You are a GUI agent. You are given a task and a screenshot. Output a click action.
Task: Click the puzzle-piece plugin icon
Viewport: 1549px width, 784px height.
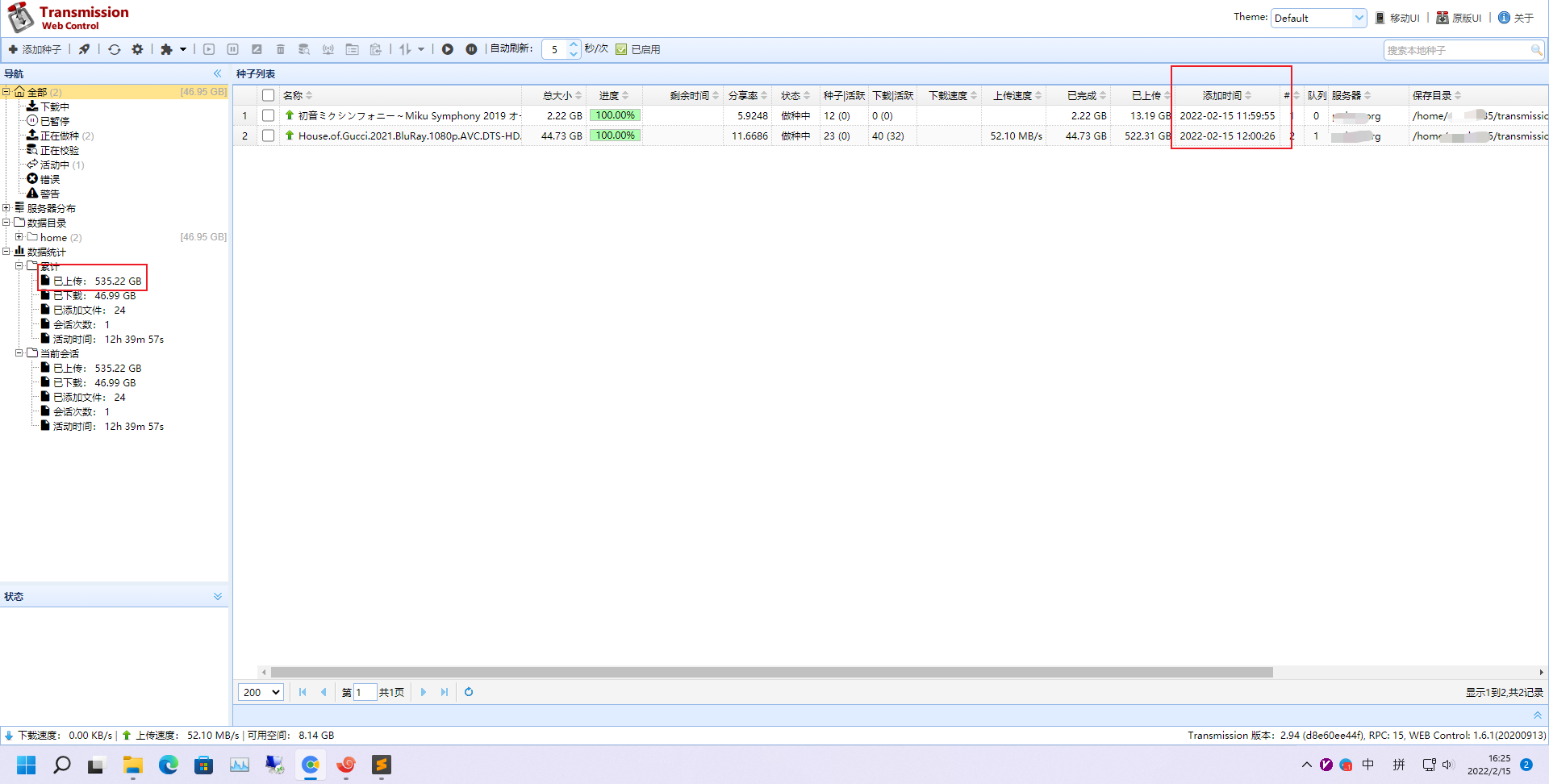coord(166,49)
